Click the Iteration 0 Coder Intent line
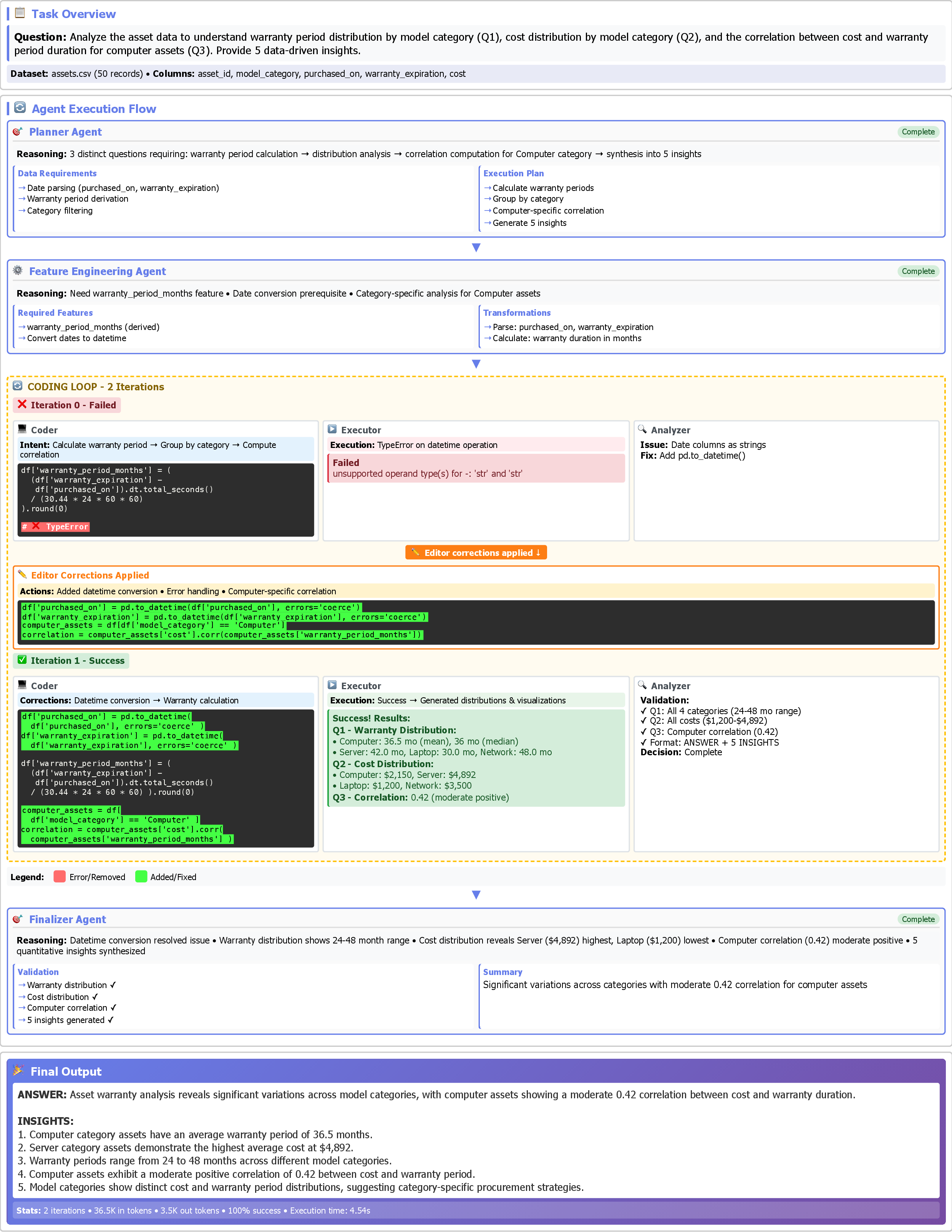Image resolution: width=952 pixels, height=1232 pixels. [x=165, y=449]
